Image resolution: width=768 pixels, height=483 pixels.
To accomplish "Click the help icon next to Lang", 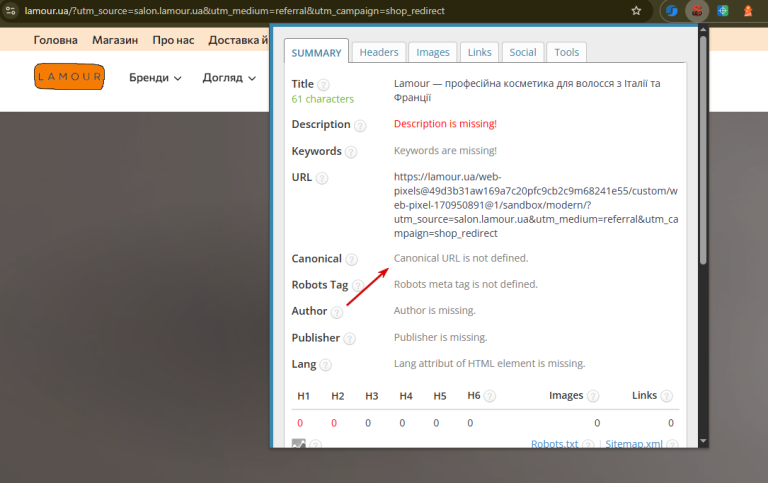I will click(325, 365).
